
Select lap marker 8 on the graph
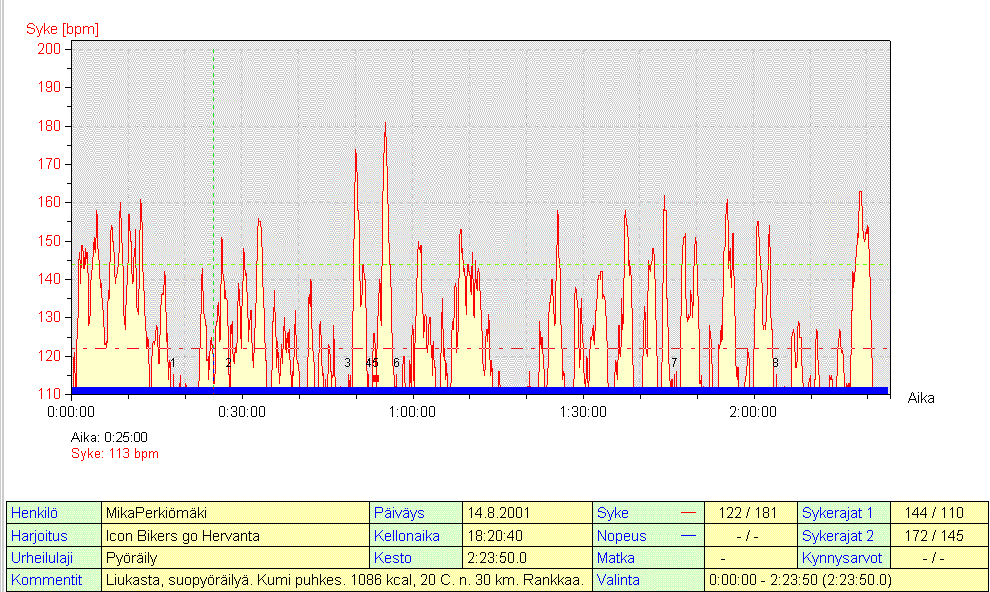pyautogui.click(x=775, y=363)
